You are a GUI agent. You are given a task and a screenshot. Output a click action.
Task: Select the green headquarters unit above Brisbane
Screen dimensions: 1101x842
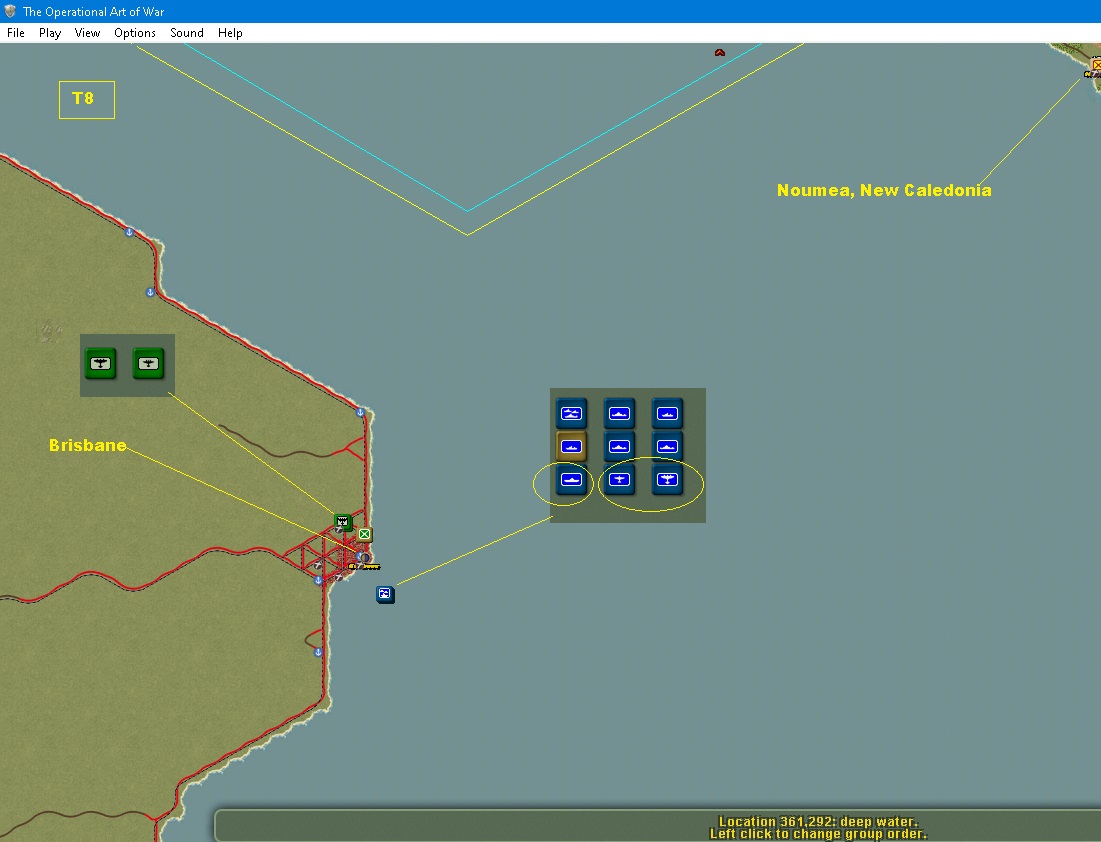pyautogui.click(x=343, y=522)
